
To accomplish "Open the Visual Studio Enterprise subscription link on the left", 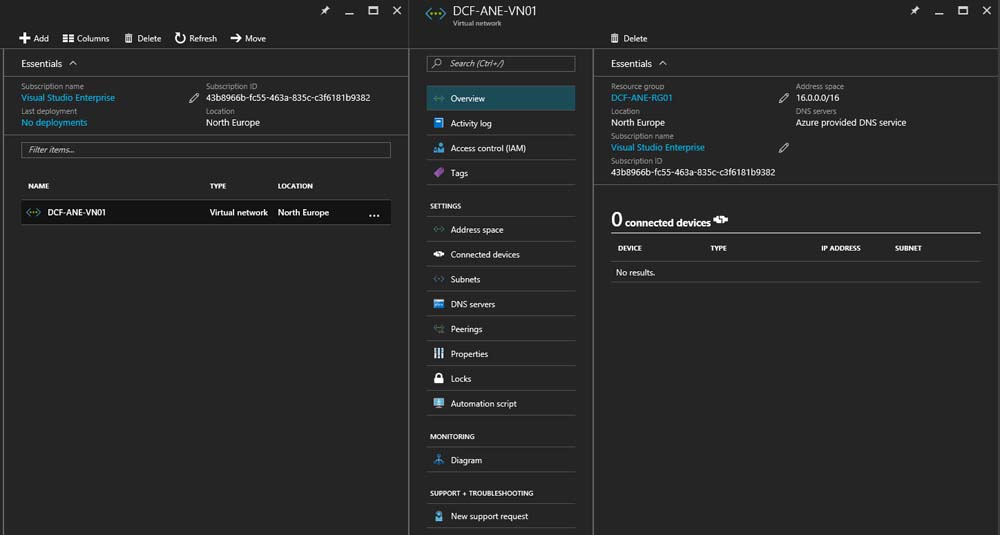I will [x=68, y=98].
